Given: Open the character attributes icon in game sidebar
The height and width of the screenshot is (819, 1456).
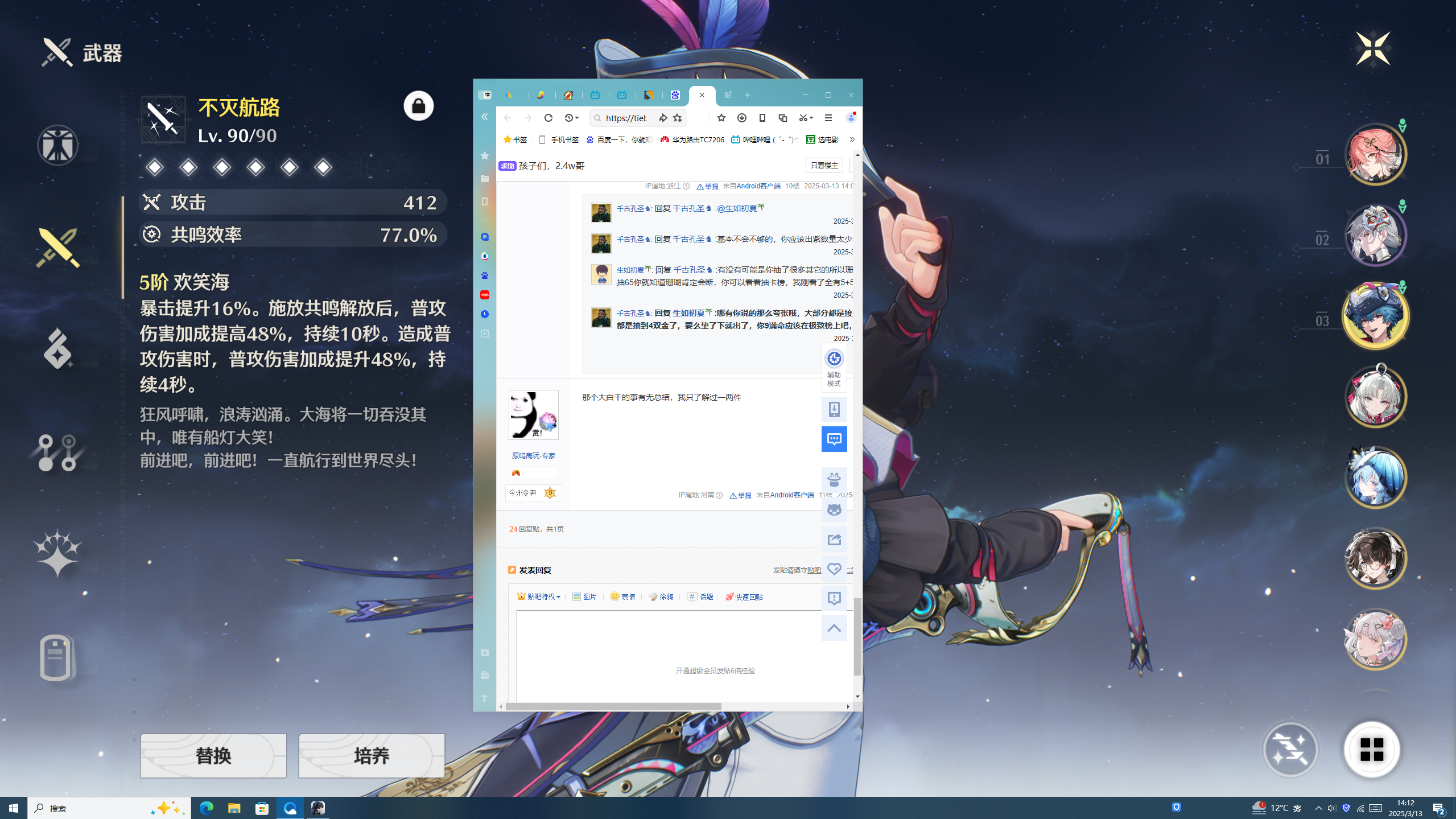Looking at the screenshot, I should point(57,145).
